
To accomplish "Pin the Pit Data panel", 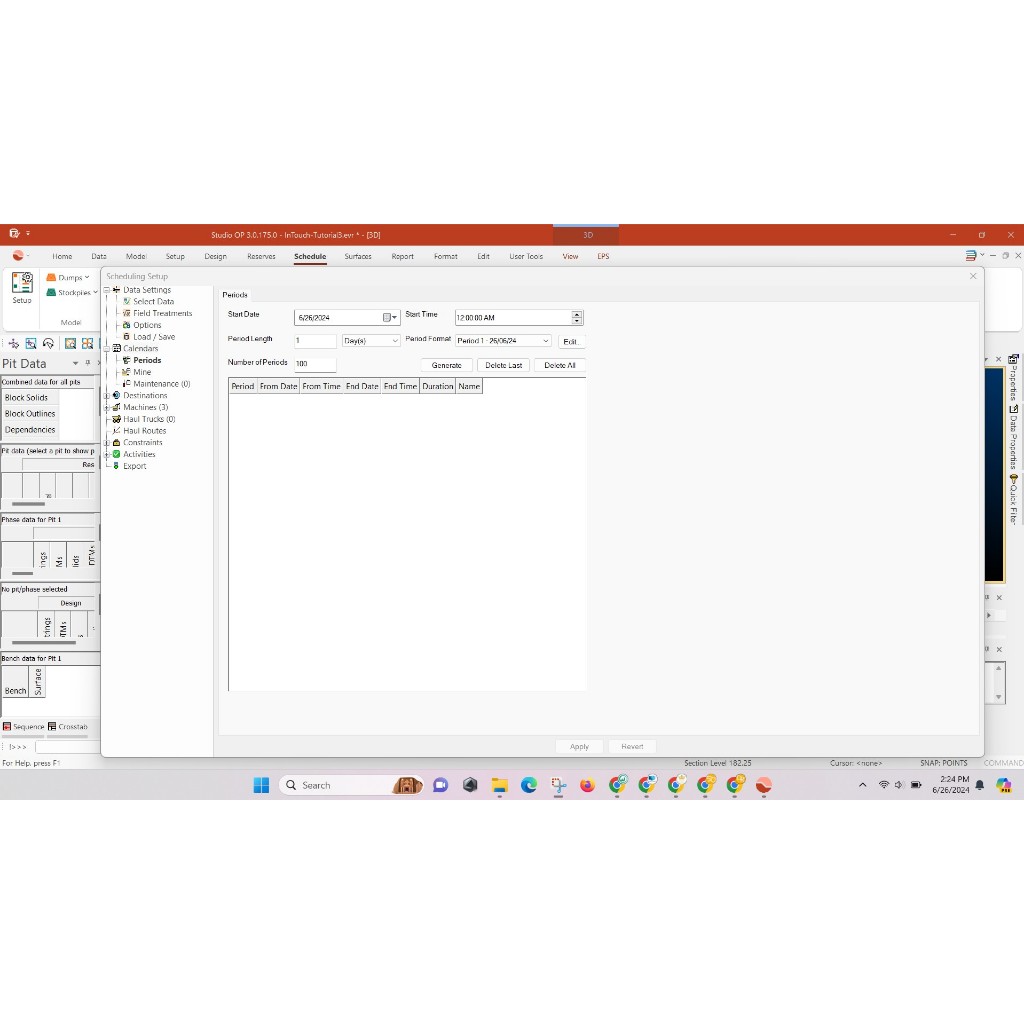I will (88, 363).
